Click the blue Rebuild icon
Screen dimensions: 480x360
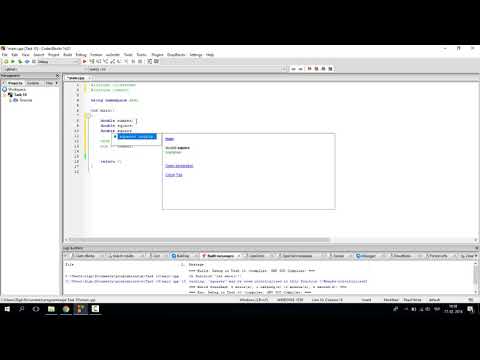27,62
